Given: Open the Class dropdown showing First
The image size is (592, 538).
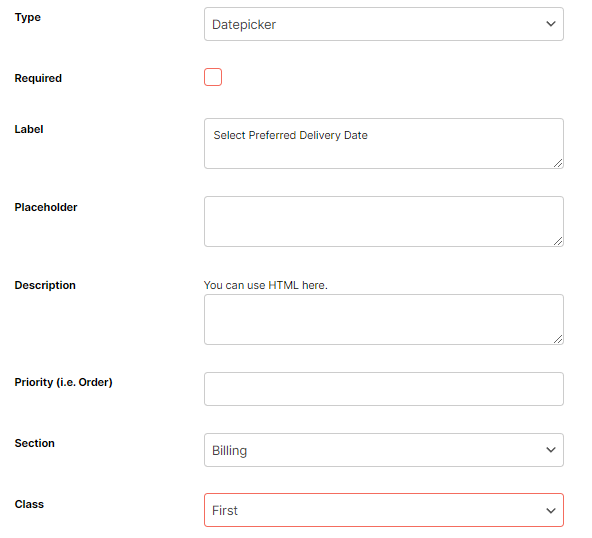Looking at the screenshot, I should [384, 510].
